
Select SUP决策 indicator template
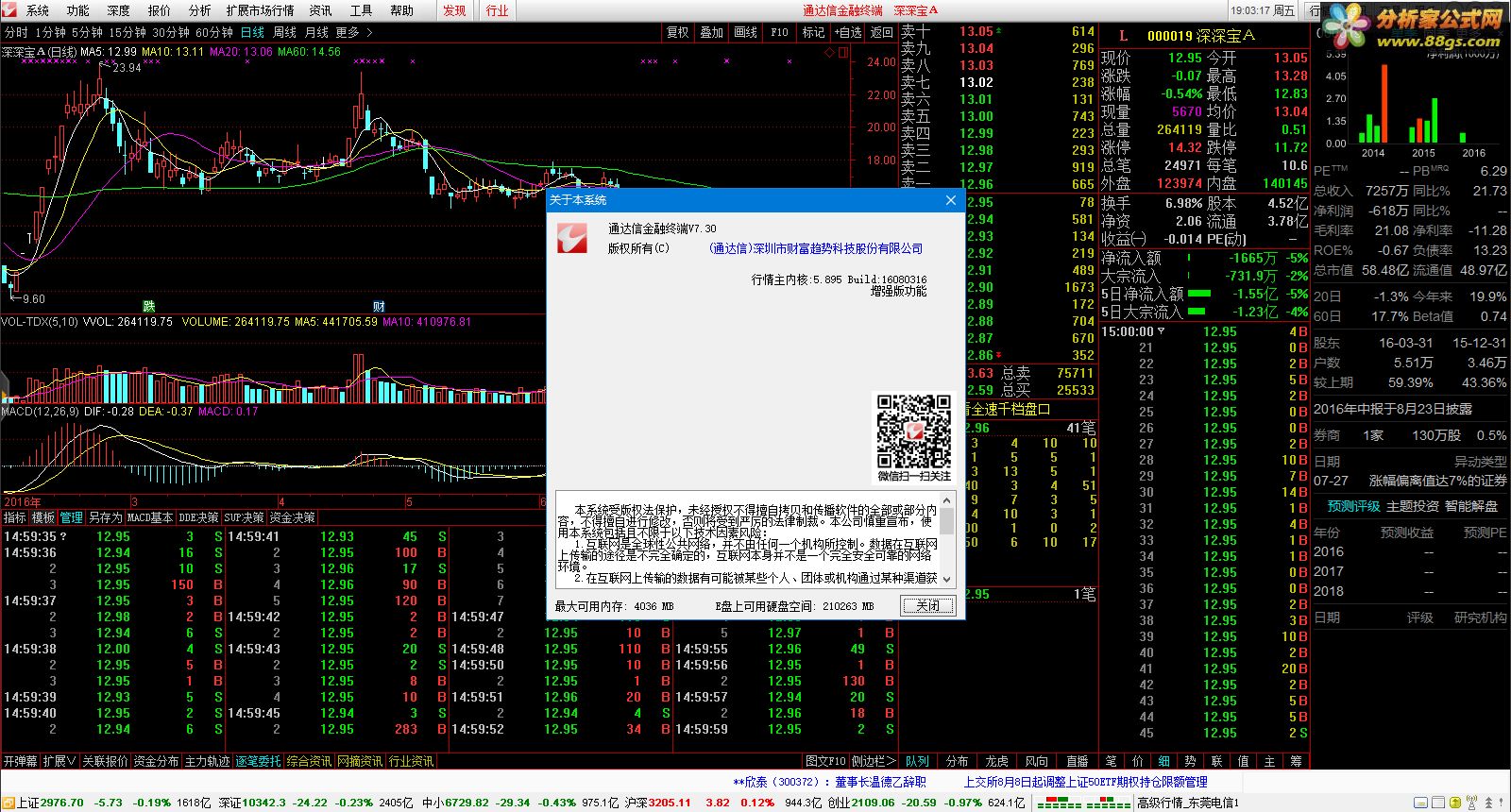[245, 517]
